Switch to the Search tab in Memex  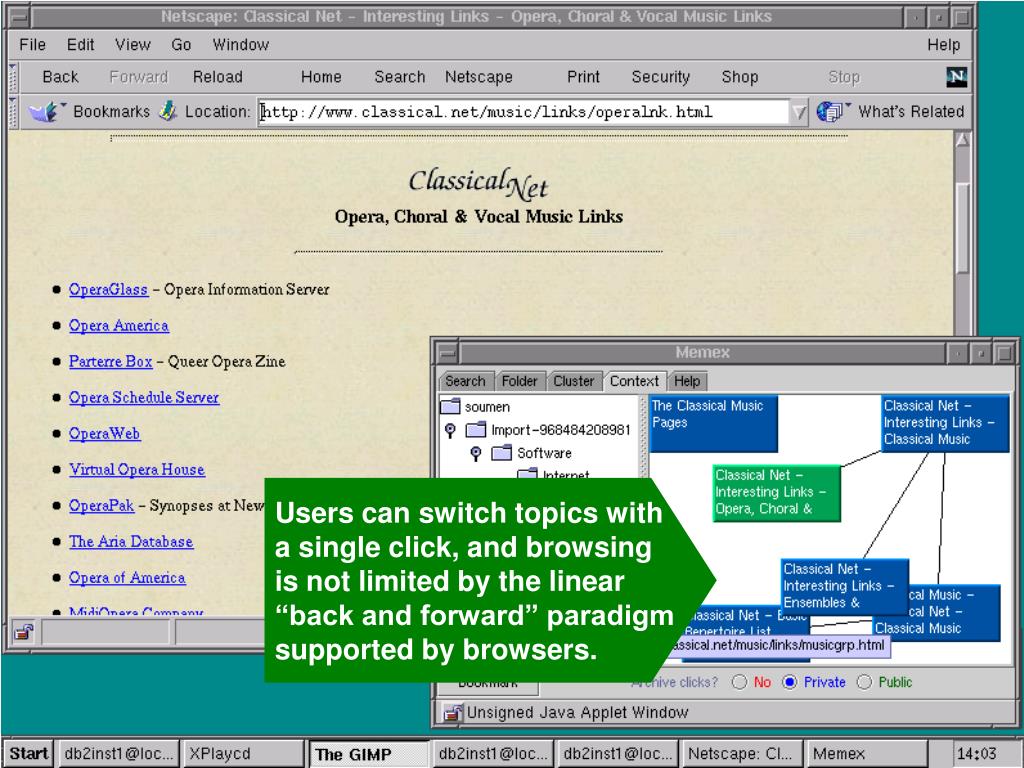point(465,381)
